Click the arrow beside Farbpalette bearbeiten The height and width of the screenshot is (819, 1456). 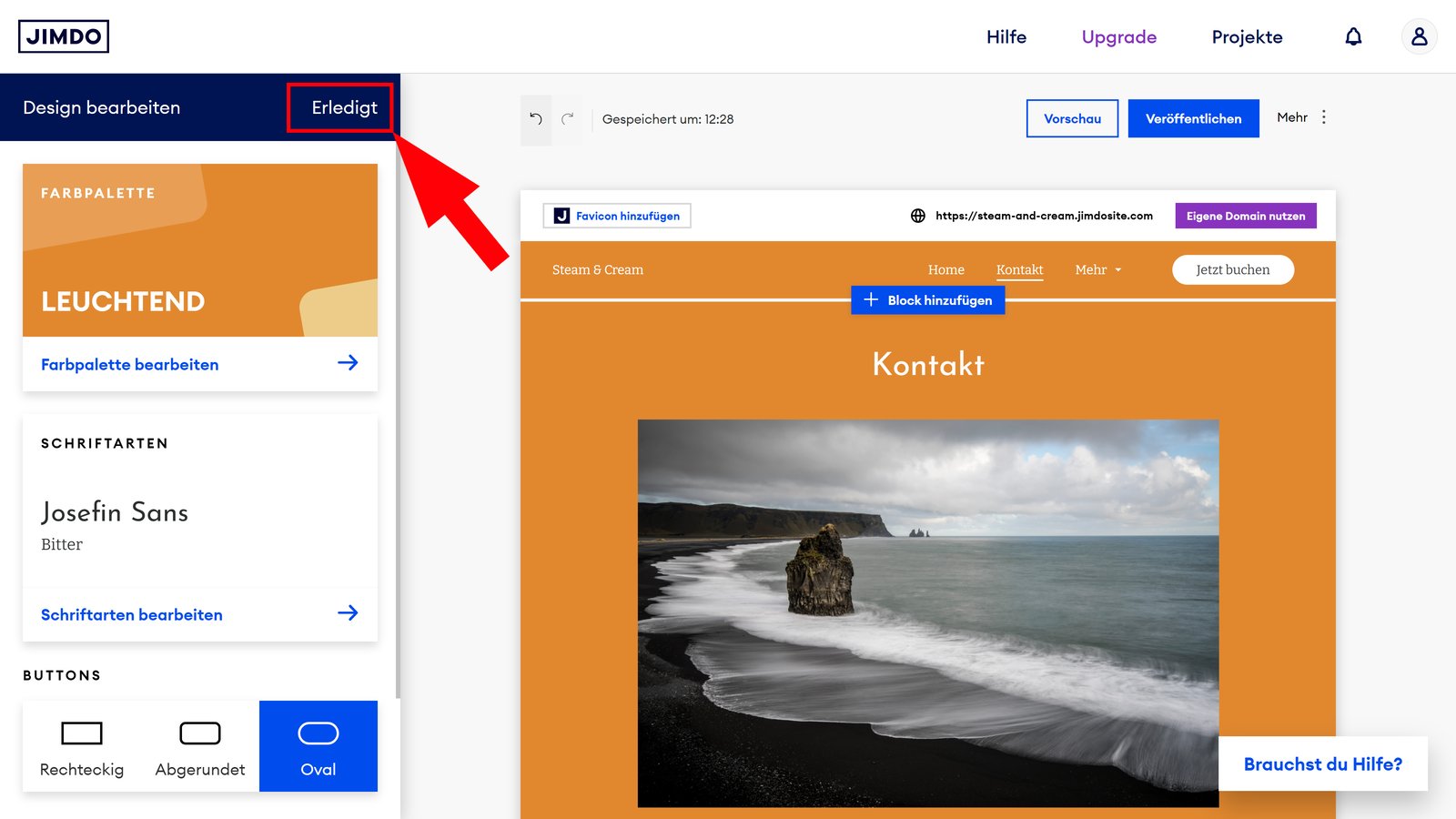tap(349, 363)
